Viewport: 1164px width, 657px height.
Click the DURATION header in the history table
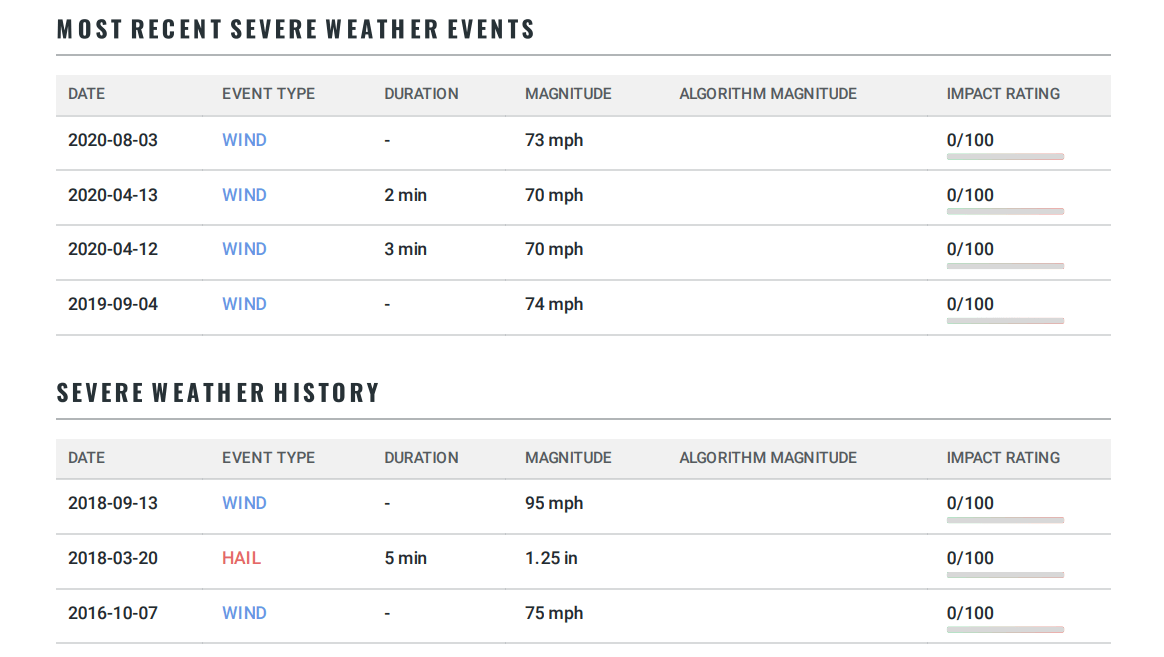click(421, 458)
